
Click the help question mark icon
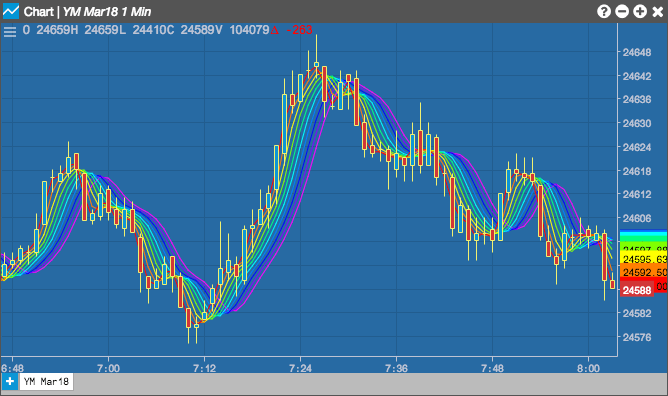[x=604, y=11]
